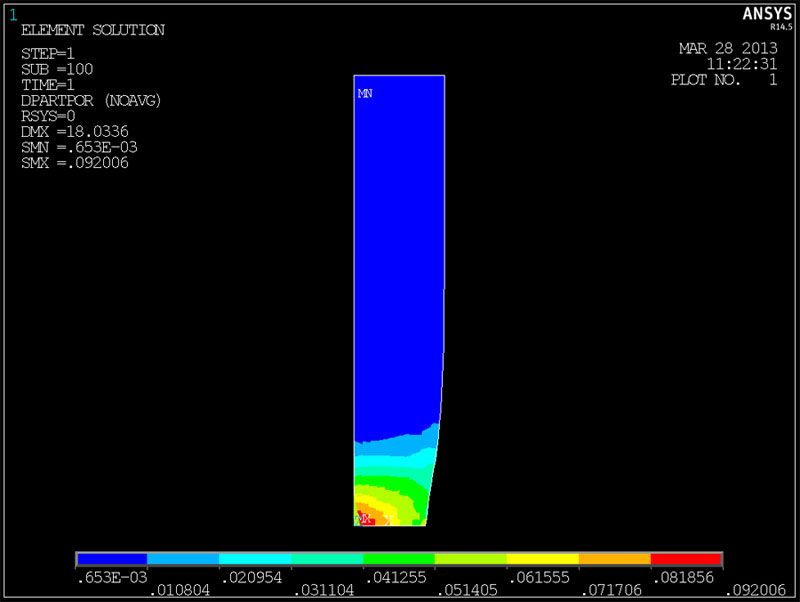Click the red legend color band

[x=686, y=559]
